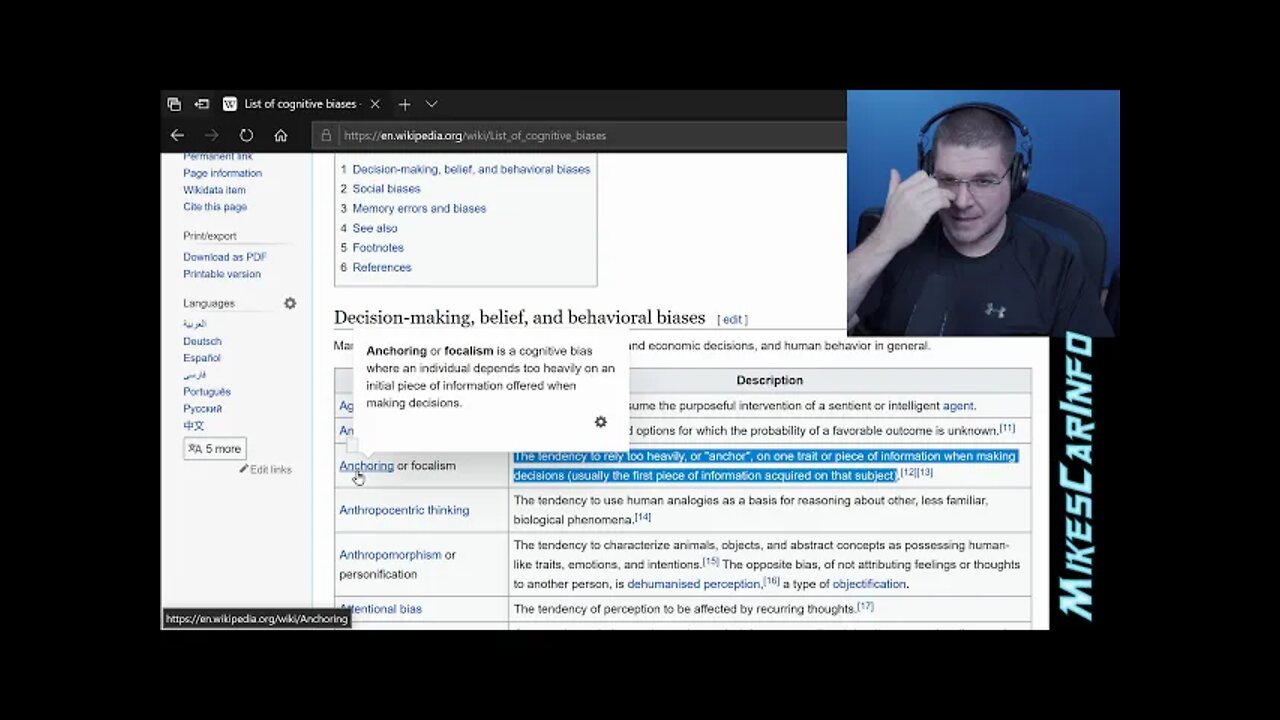
Task: Click the Description column header
Action: tap(769, 380)
